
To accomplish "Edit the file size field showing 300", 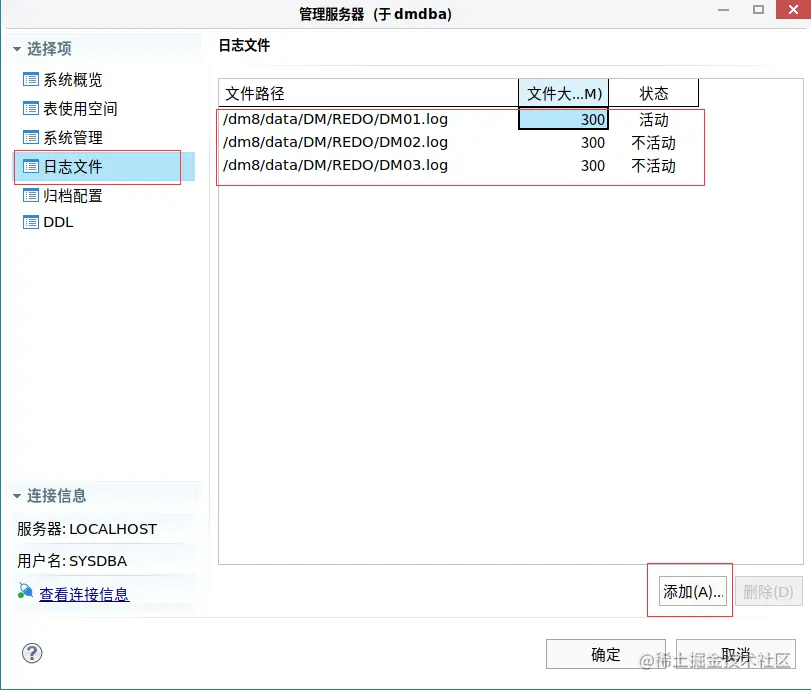I will click(x=565, y=119).
